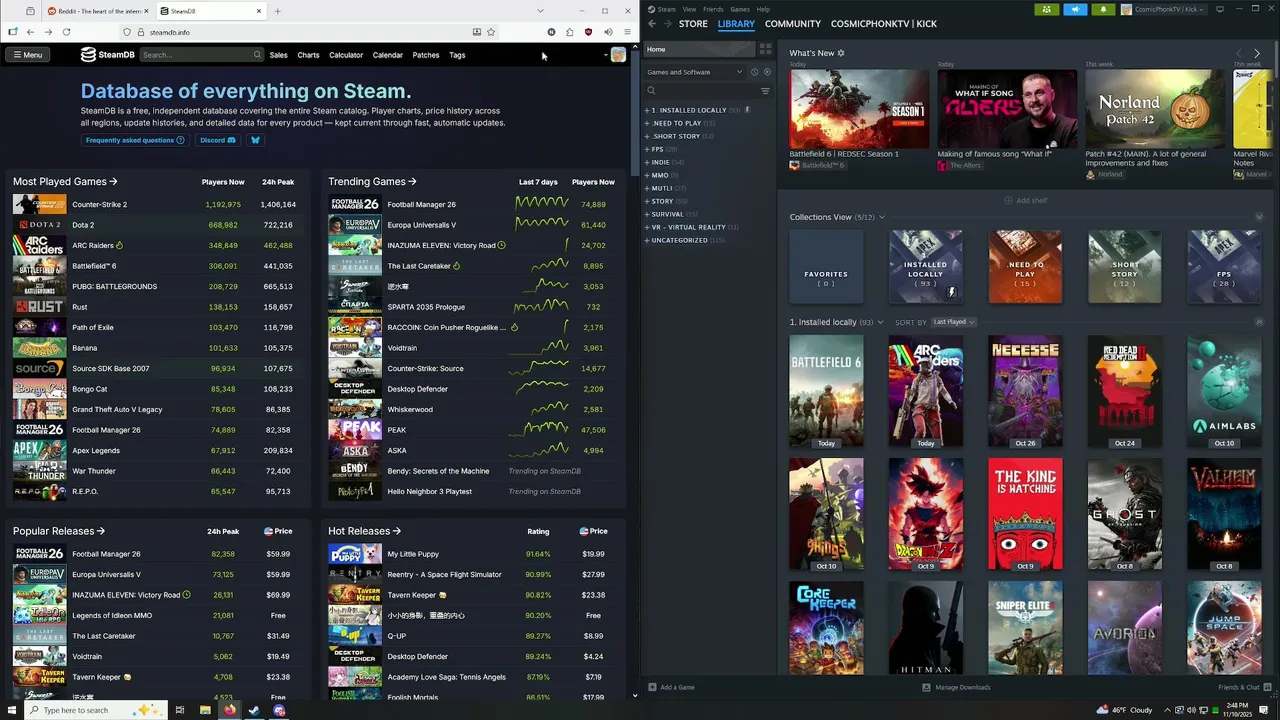
Task: Expand Survival collection in sidebar
Action: [x=648, y=214]
